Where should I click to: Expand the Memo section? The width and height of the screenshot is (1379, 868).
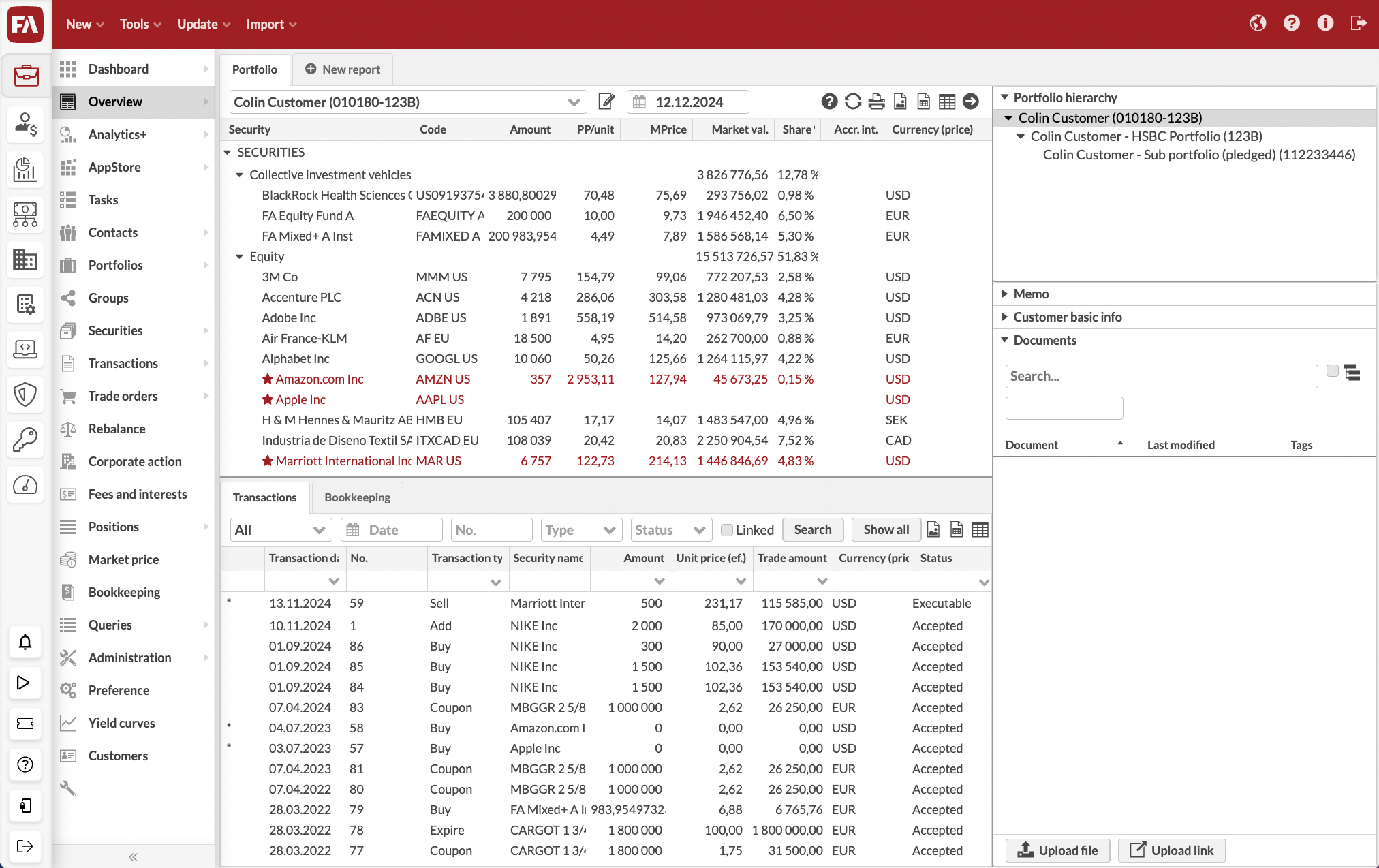[x=1005, y=294]
